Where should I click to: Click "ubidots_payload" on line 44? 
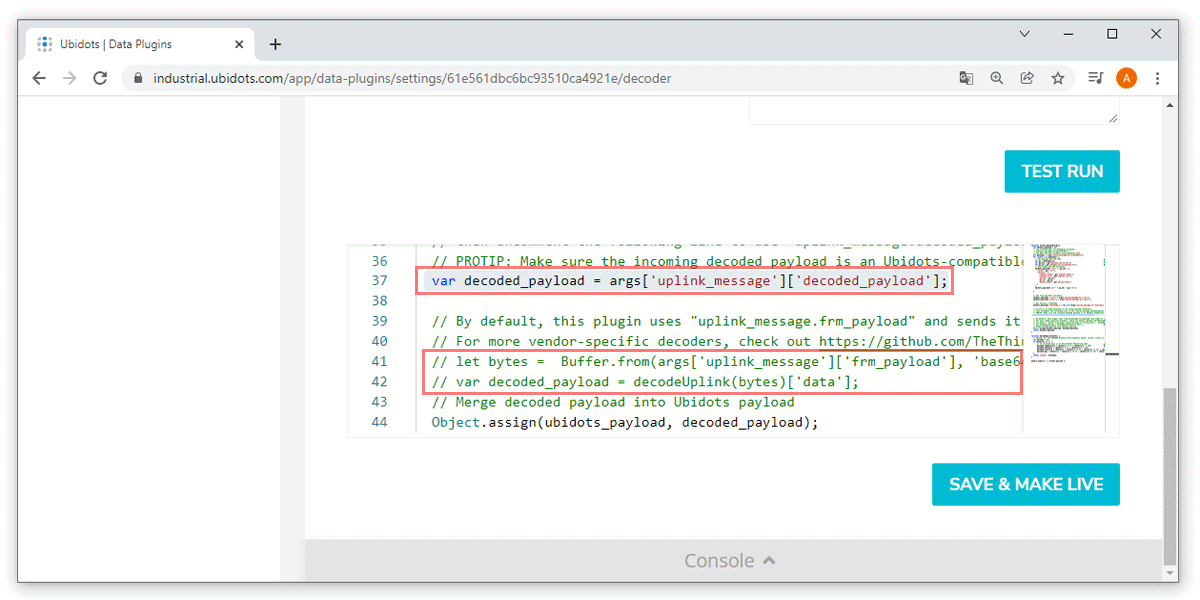[x=605, y=423]
